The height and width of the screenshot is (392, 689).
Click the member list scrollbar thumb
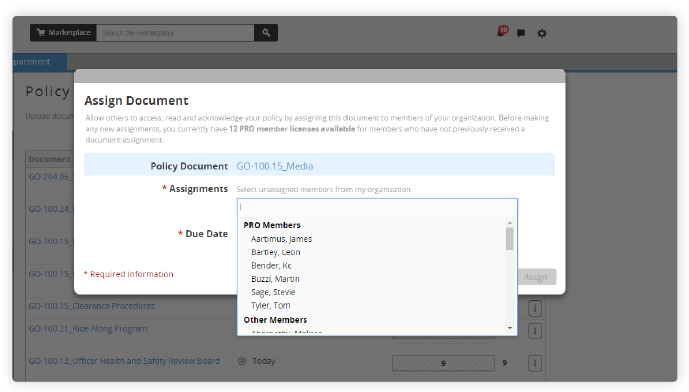510,239
